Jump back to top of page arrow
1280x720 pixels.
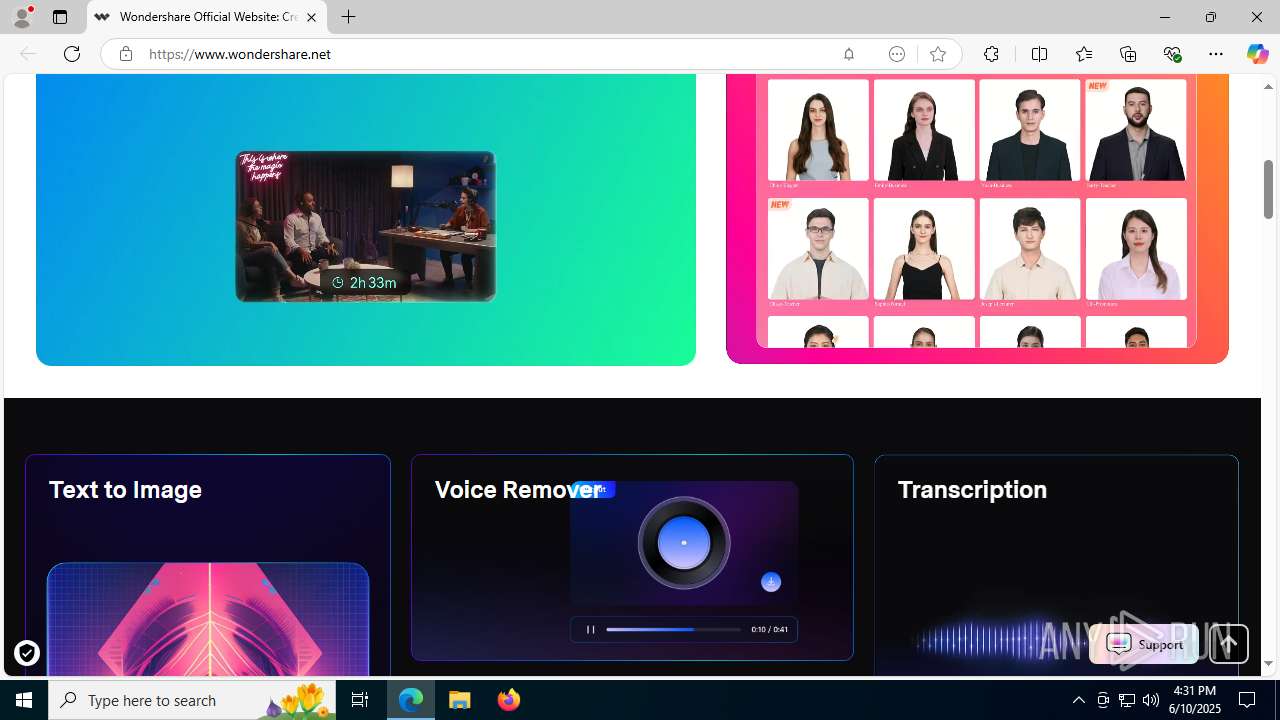click(x=1229, y=645)
